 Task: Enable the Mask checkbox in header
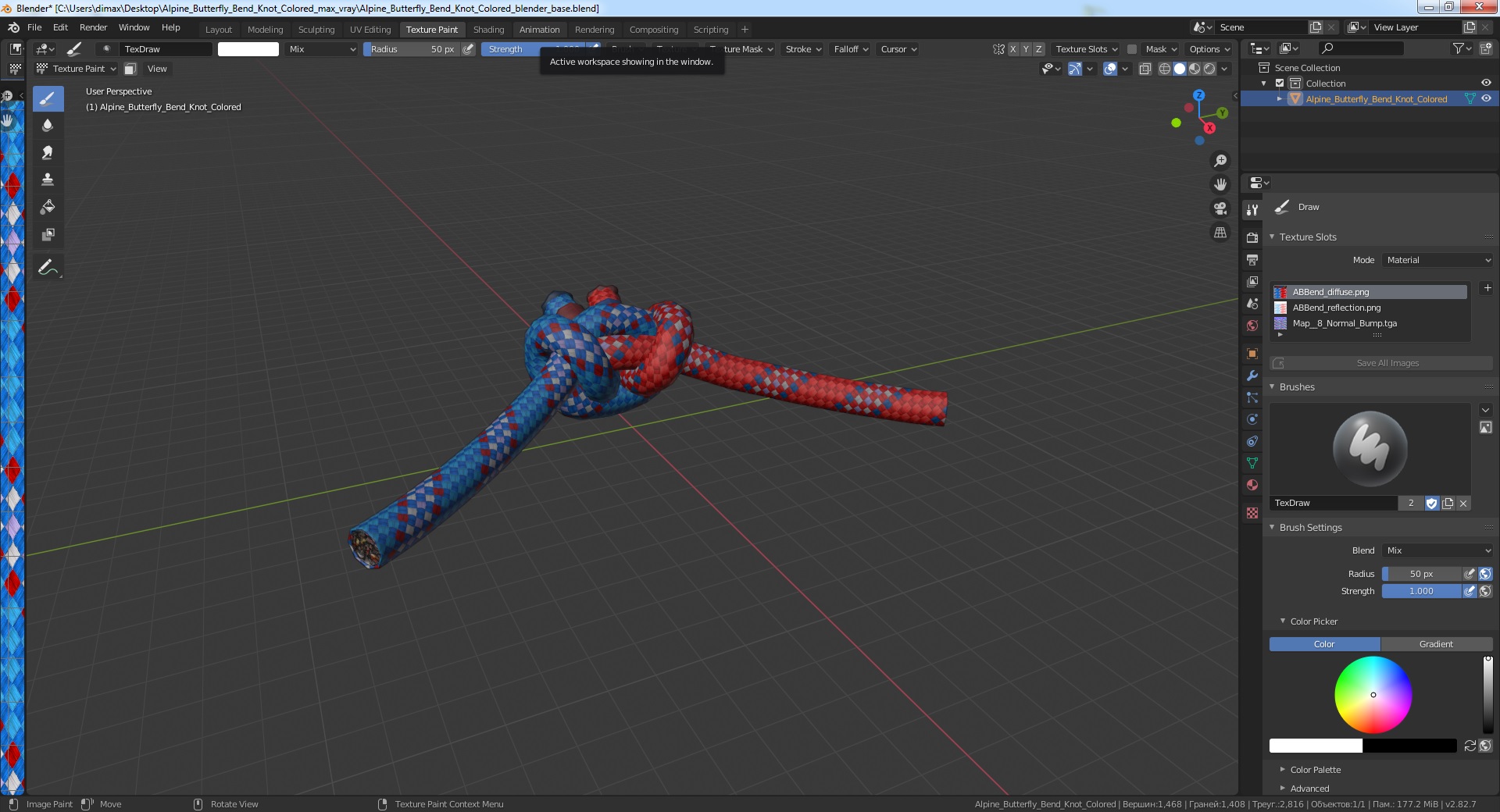(x=1131, y=49)
